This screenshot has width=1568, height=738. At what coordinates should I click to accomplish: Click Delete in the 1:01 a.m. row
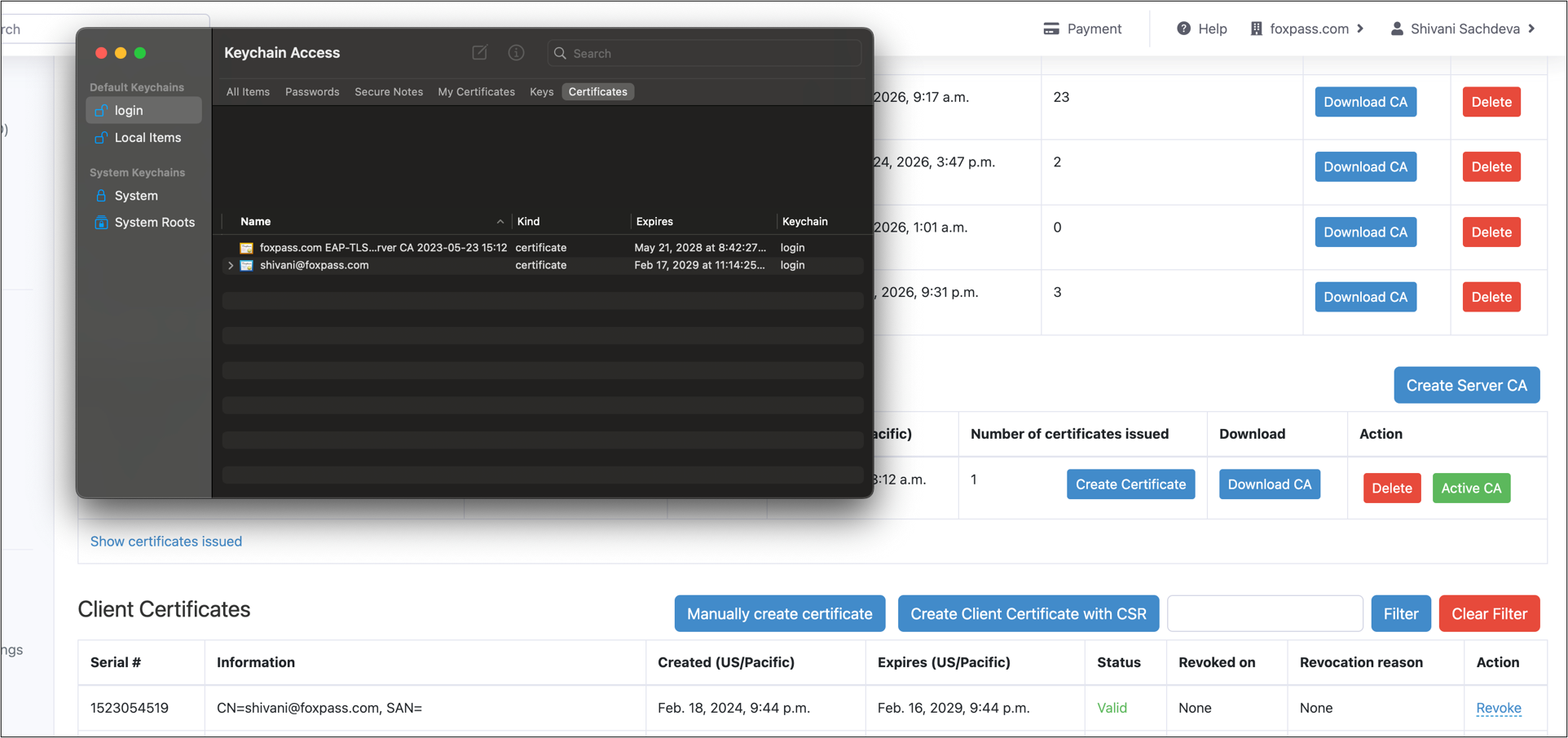(1491, 232)
